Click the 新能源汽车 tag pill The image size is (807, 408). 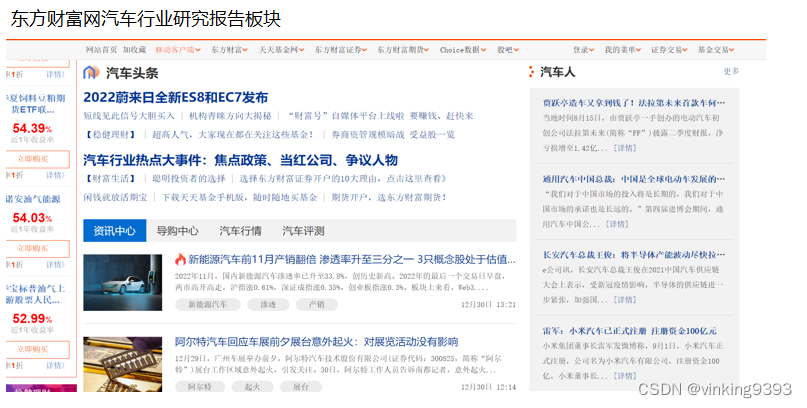tap(208, 305)
